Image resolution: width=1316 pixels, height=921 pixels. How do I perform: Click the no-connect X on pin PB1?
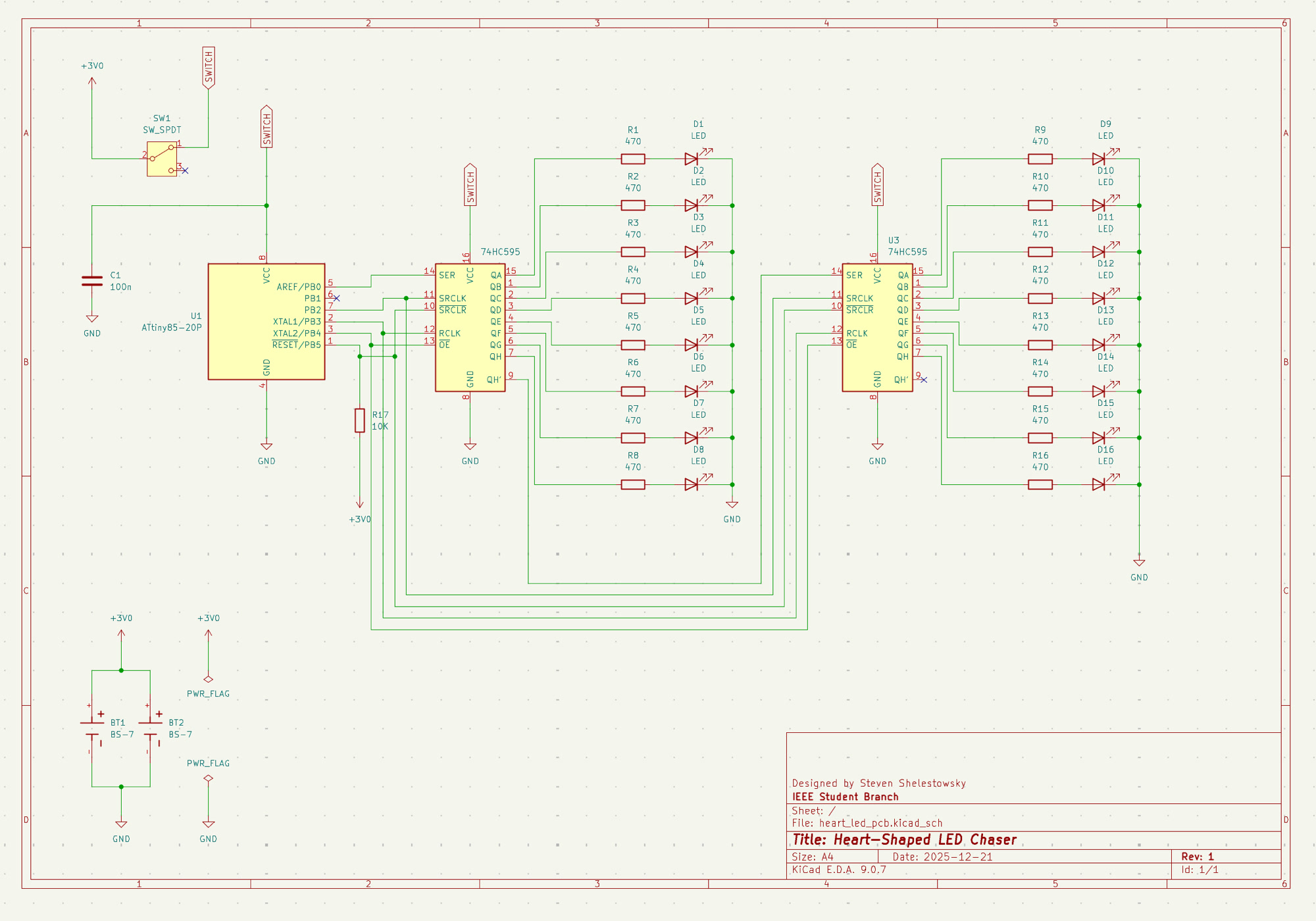point(337,299)
